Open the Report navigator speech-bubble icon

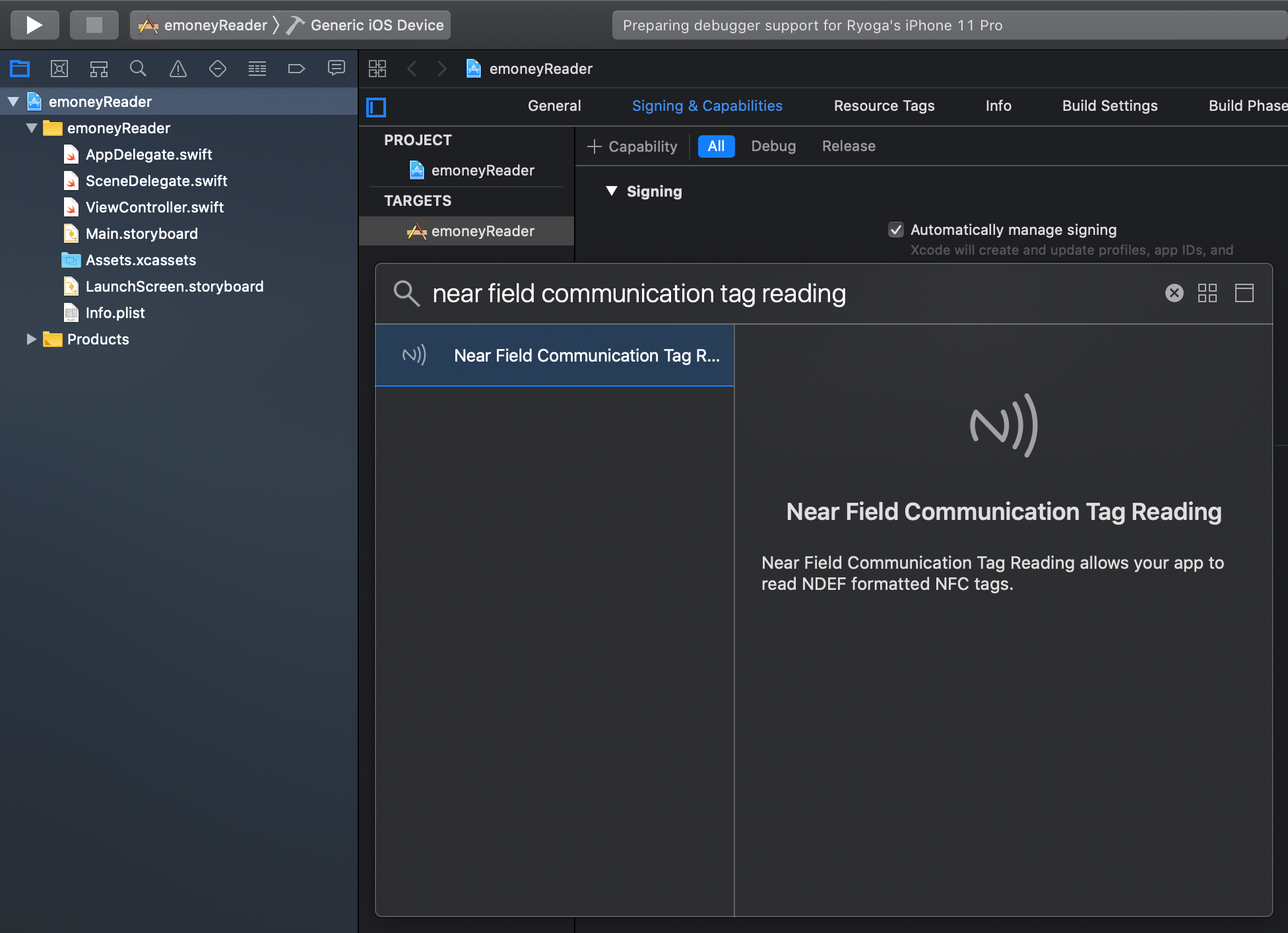coord(337,69)
